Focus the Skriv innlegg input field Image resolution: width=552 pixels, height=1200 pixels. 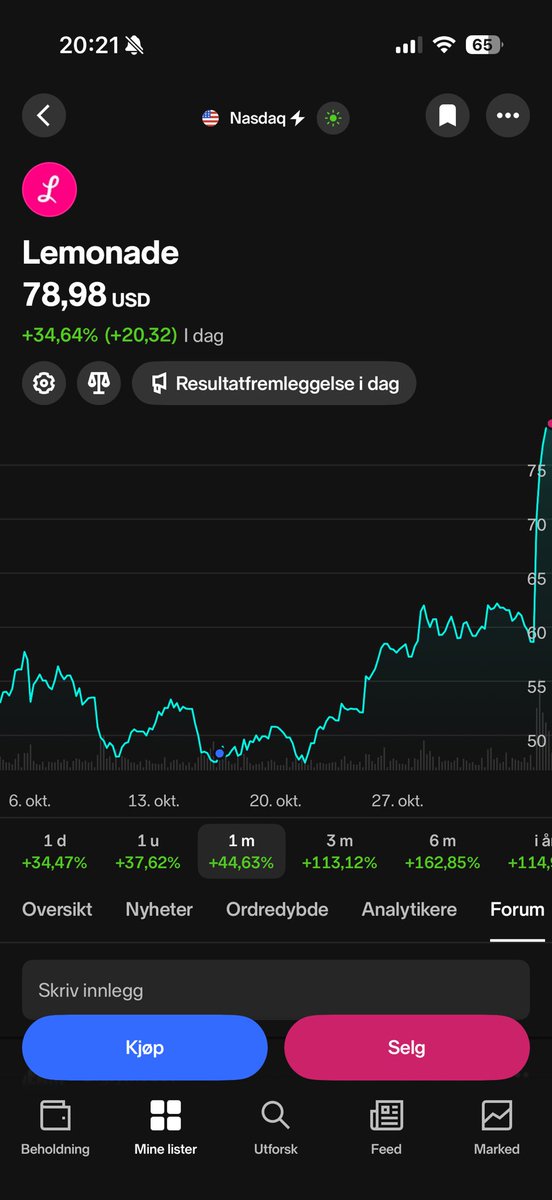click(x=276, y=990)
